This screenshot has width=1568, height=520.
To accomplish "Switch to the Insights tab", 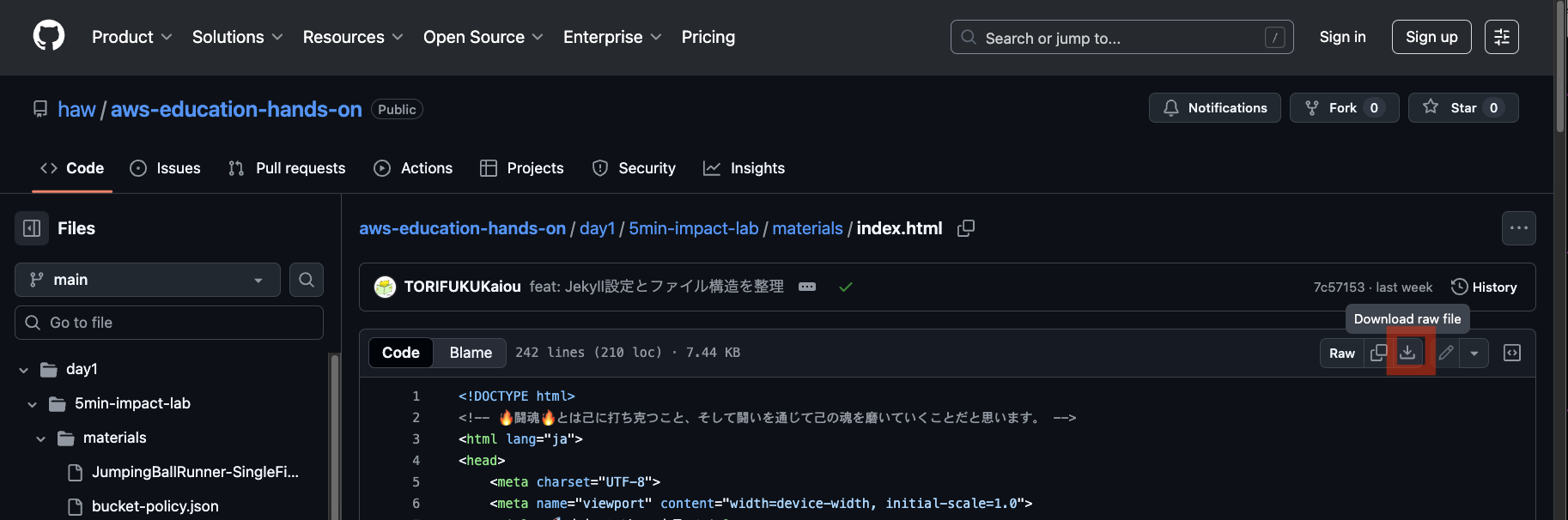I will coord(744,168).
